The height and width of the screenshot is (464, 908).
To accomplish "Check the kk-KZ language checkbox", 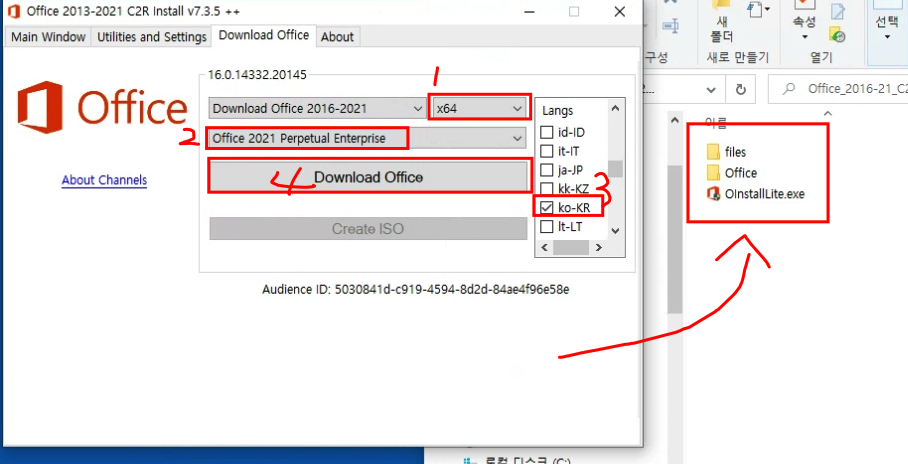I will (x=546, y=188).
